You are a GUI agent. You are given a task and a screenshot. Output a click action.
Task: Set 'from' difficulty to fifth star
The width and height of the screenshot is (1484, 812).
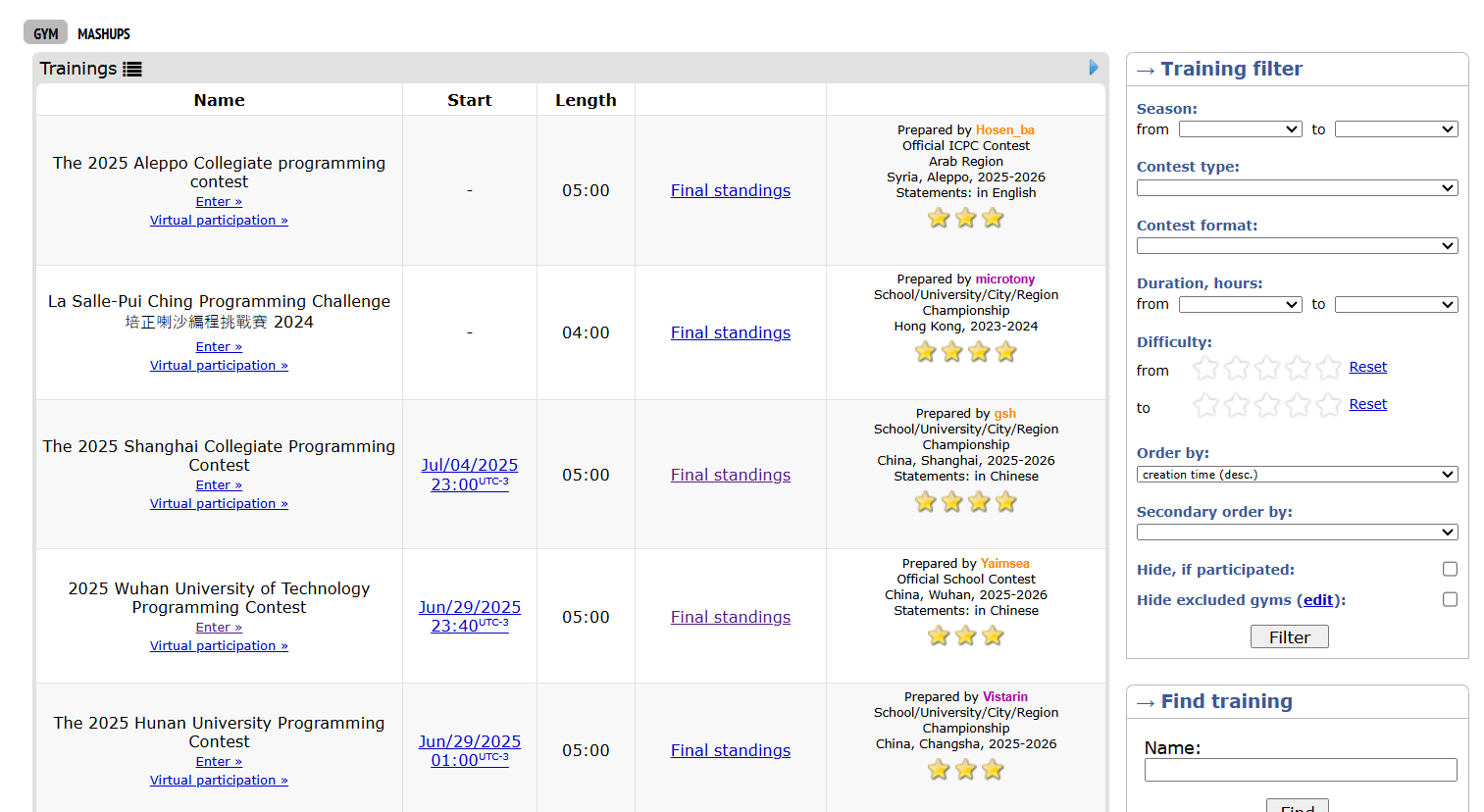click(x=1328, y=368)
